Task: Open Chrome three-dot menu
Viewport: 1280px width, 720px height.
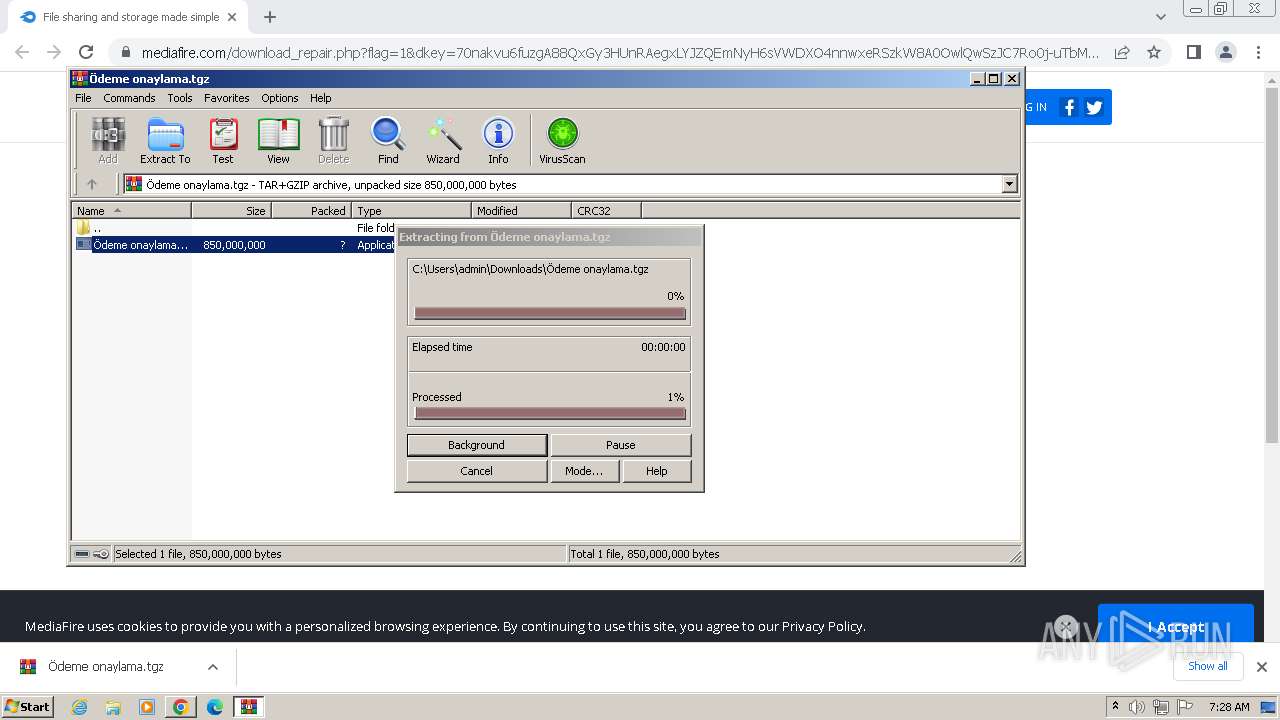Action: click(1257, 52)
